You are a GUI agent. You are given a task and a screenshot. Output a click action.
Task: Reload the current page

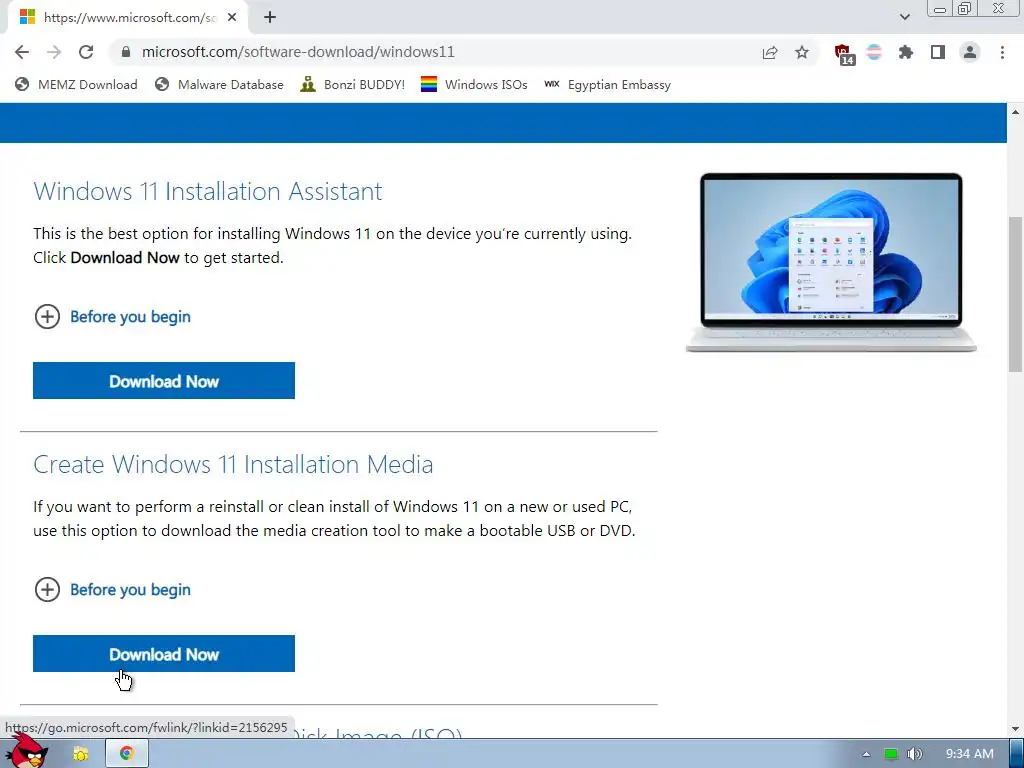pyautogui.click(x=86, y=52)
